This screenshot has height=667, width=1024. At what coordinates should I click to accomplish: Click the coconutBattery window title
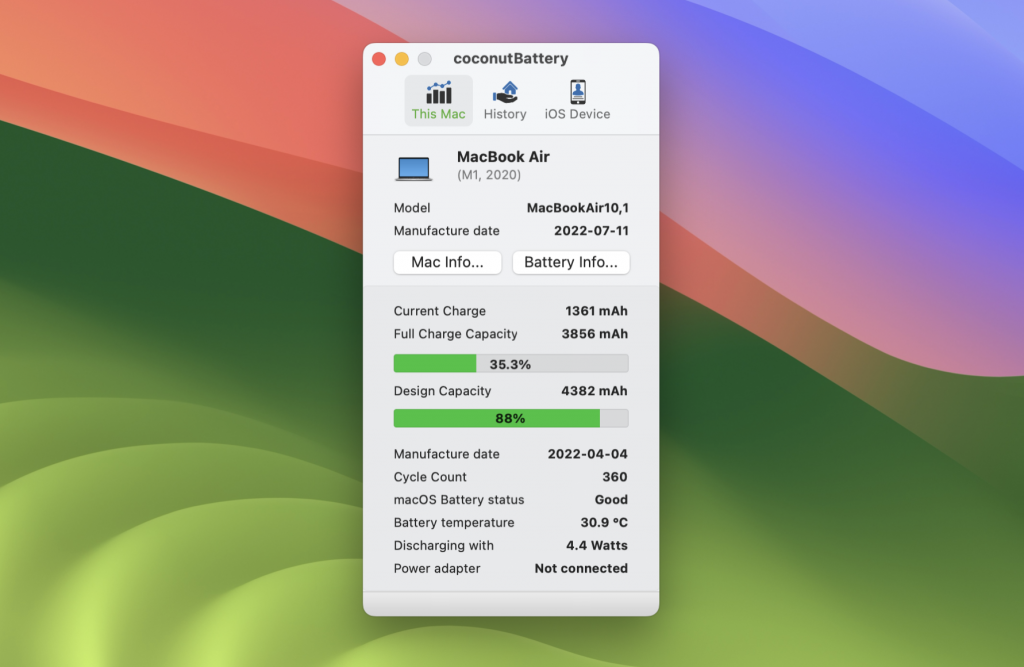pyautogui.click(x=511, y=59)
